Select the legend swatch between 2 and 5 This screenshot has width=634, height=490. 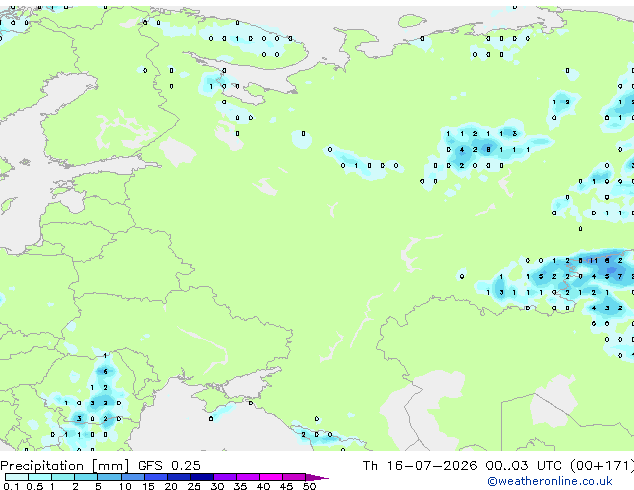tap(86, 477)
